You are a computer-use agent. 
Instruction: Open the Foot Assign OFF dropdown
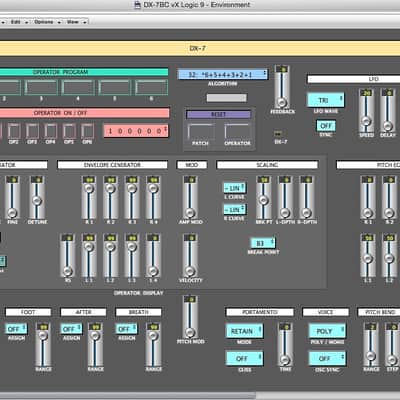tap(16, 329)
